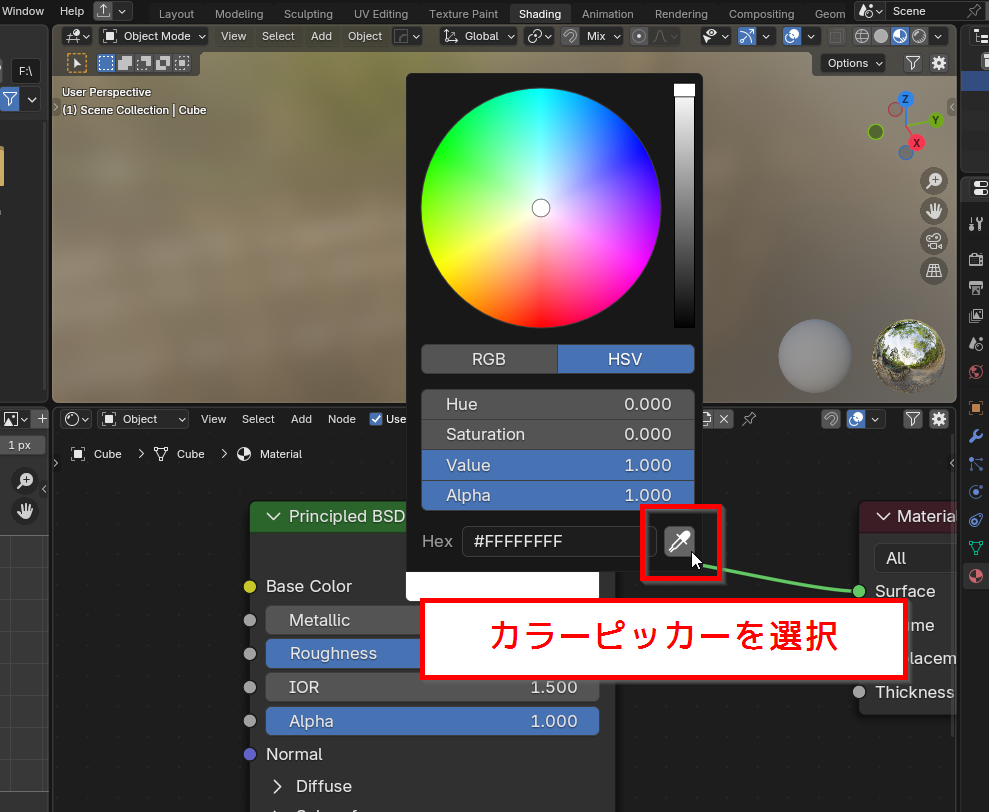Select HSV color mode button
989x812 pixels.
tap(625, 359)
